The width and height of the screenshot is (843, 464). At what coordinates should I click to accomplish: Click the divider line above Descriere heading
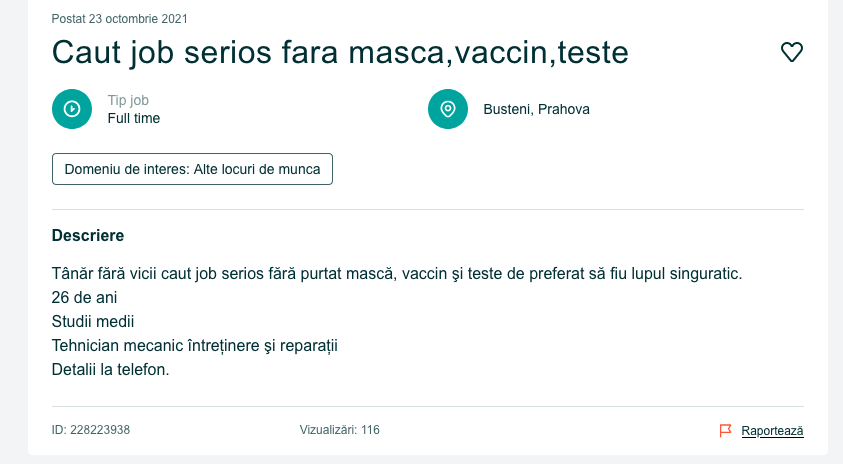click(x=428, y=209)
